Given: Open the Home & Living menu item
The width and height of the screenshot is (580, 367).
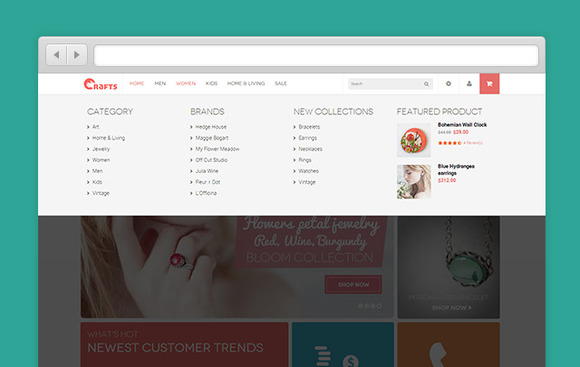Looking at the screenshot, I should pos(246,84).
